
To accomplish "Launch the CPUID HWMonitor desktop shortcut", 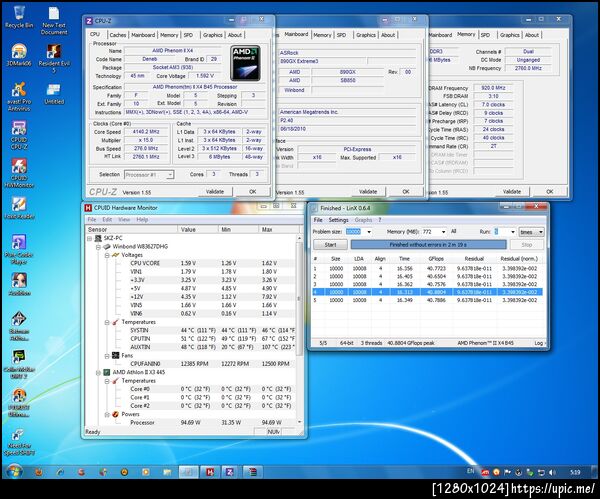I will [x=19, y=173].
